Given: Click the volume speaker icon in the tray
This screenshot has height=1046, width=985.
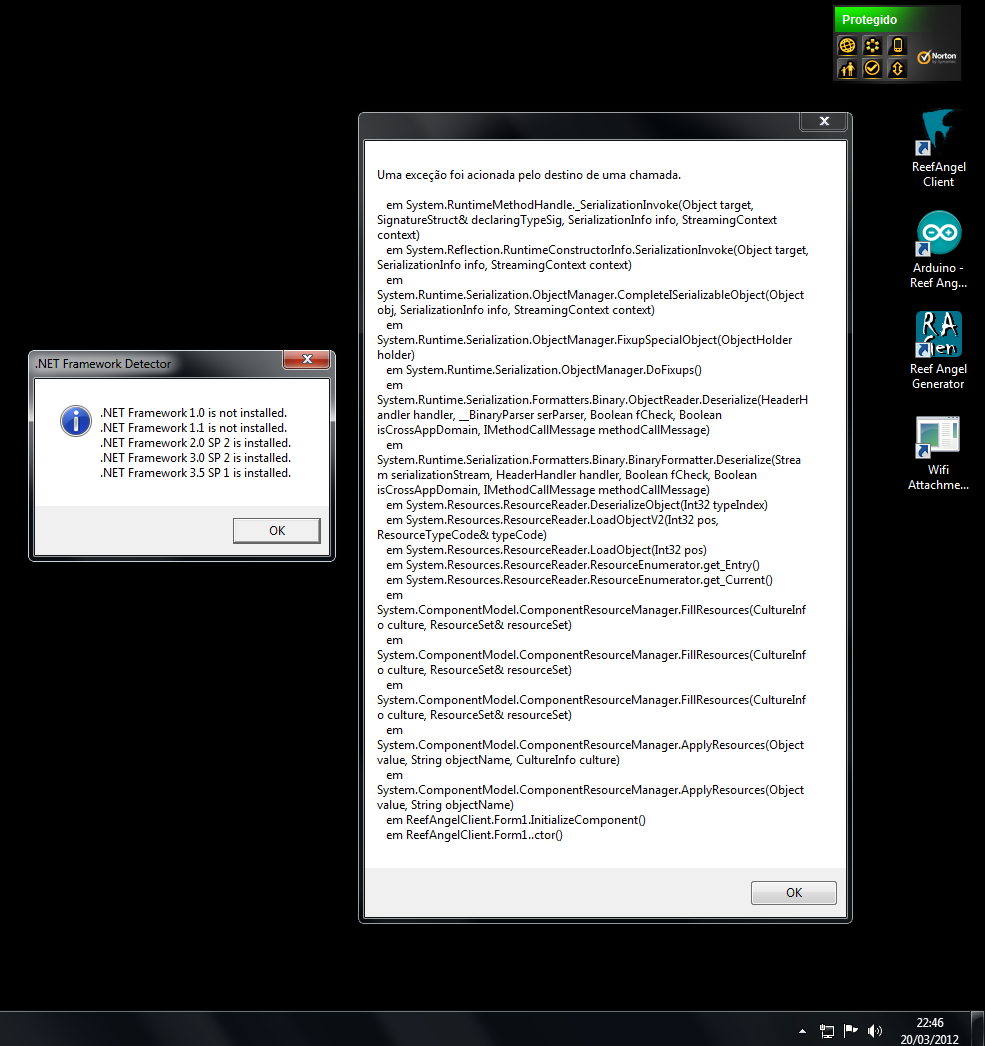Looking at the screenshot, I should pyautogui.click(x=875, y=1031).
